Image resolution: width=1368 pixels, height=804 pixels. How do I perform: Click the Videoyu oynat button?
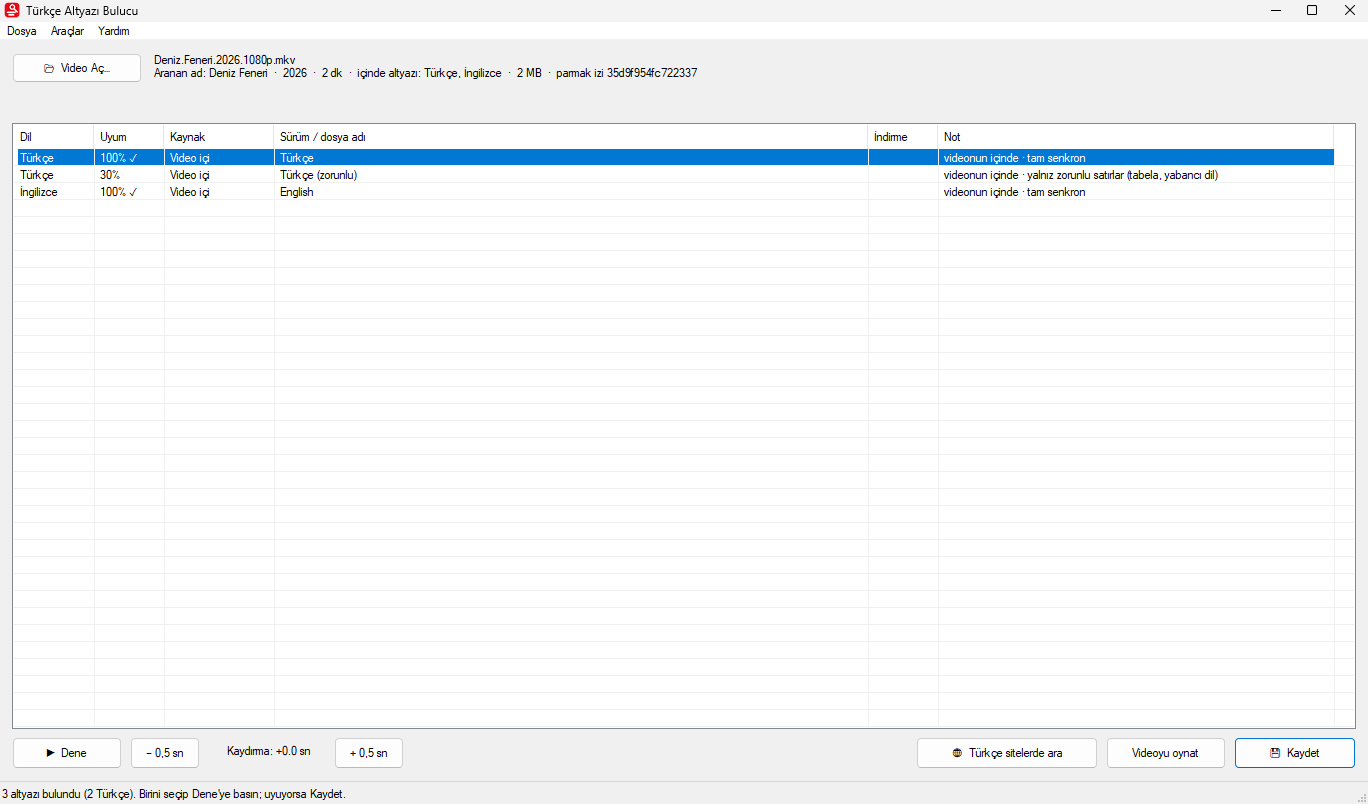(x=1166, y=753)
